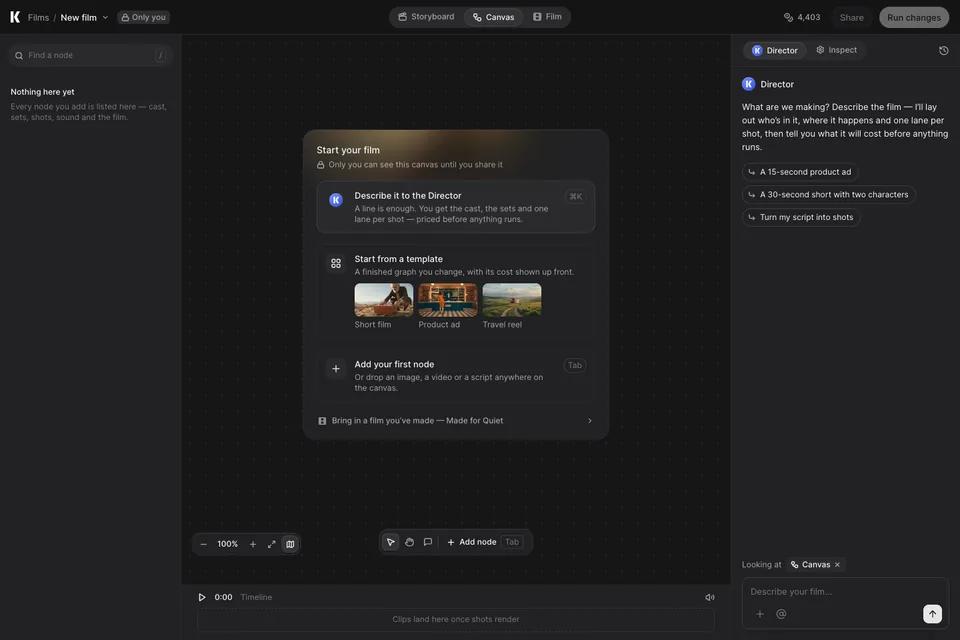Click the 100% zoom level

pyautogui.click(x=228, y=544)
